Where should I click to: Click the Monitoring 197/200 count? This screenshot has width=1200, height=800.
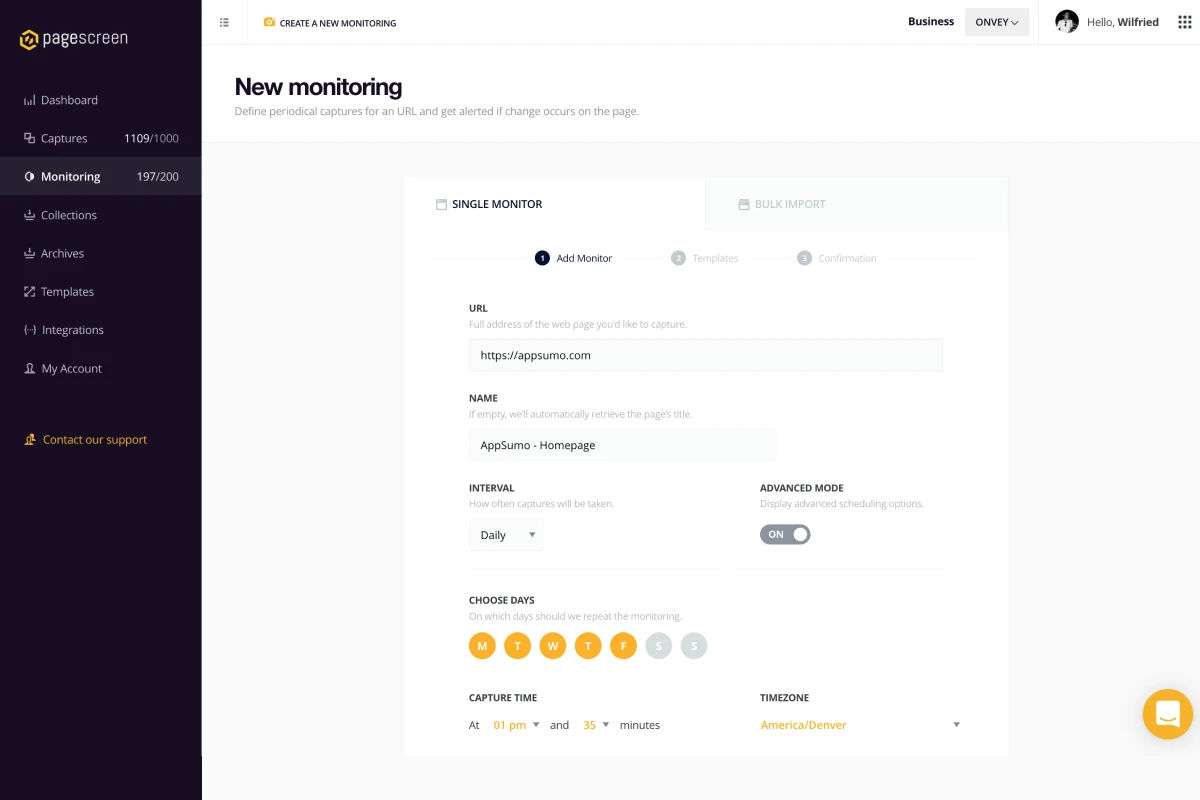(158, 177)
